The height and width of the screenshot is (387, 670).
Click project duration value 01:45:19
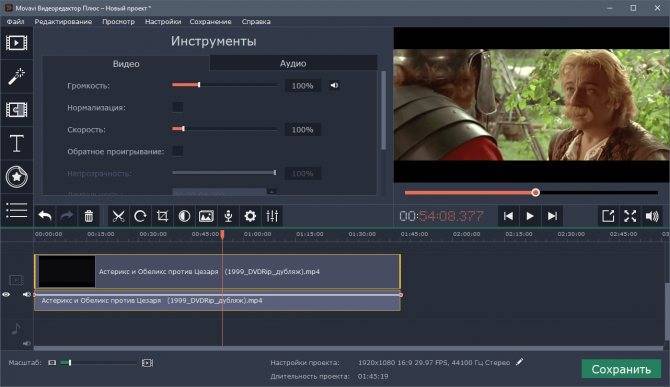click(373, 376)
